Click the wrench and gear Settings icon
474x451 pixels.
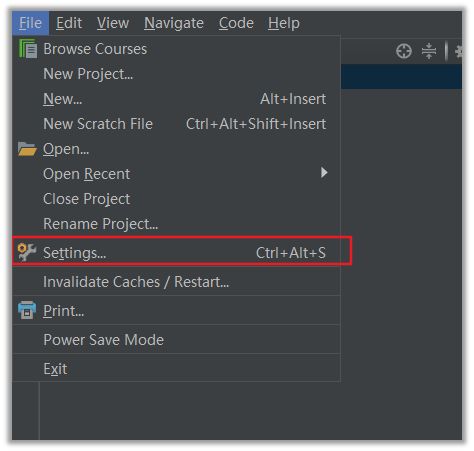(27, 252)
